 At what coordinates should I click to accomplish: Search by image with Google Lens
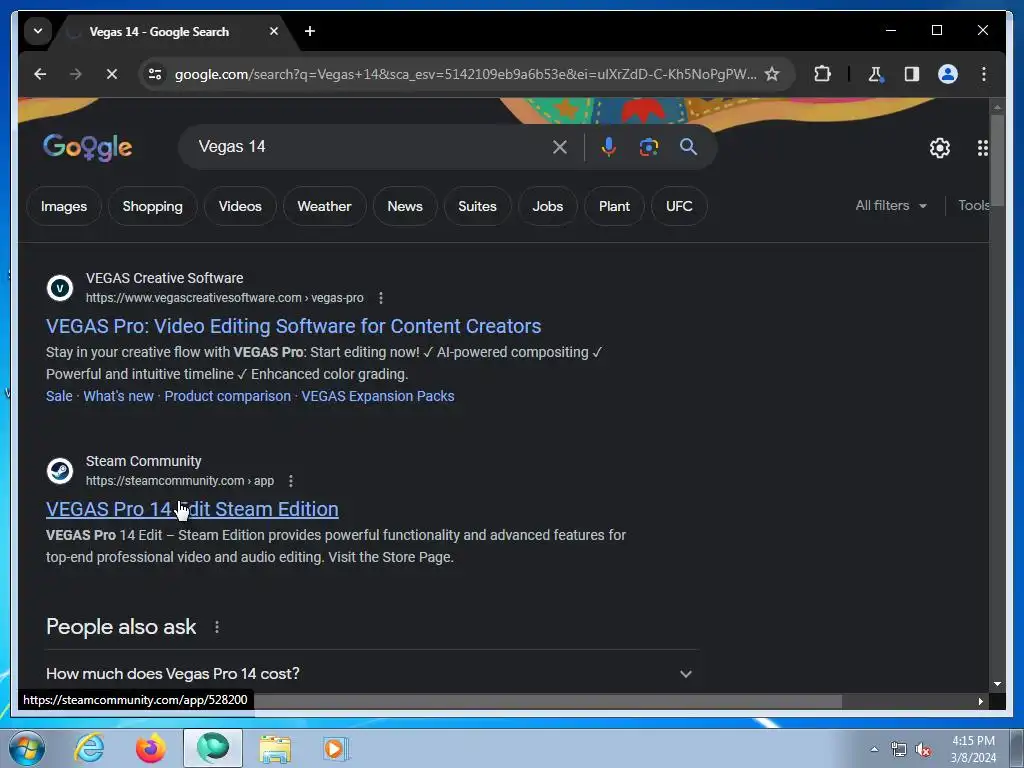[x=648, y=147]
